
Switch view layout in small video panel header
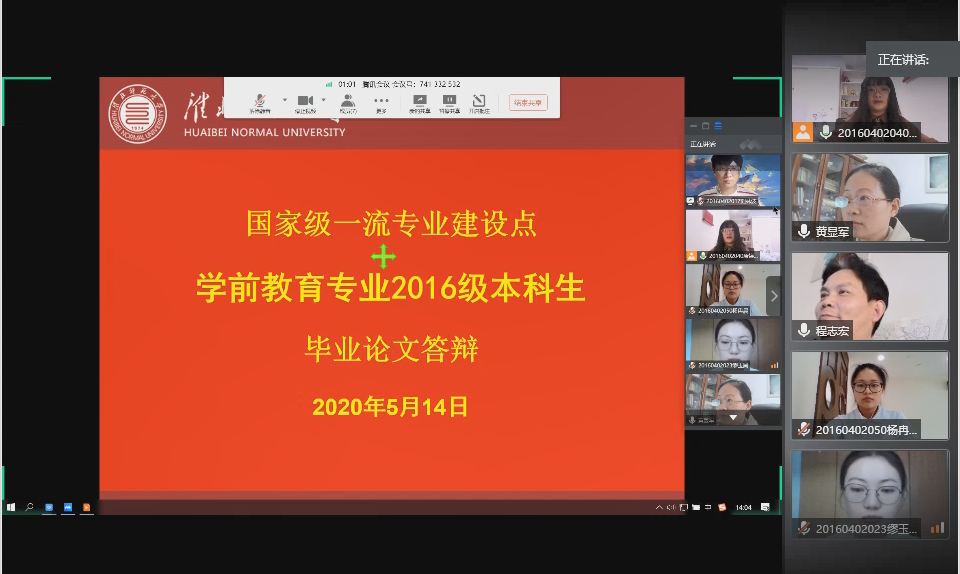(x=717, y=126)
